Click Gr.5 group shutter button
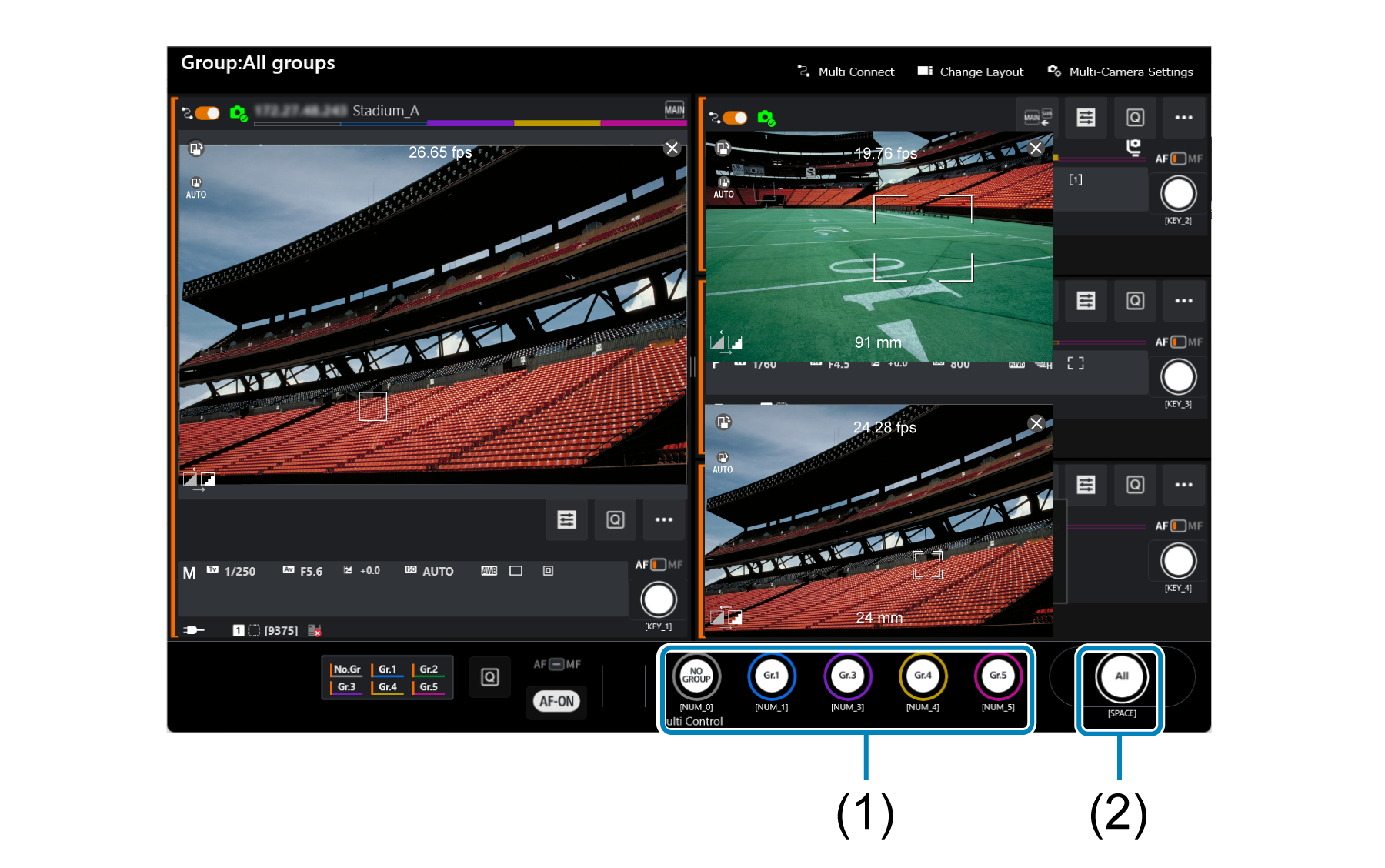Image resolution: width=1385 pixels, height=868 pixels. pyautogui.click(x=998, y=676)
